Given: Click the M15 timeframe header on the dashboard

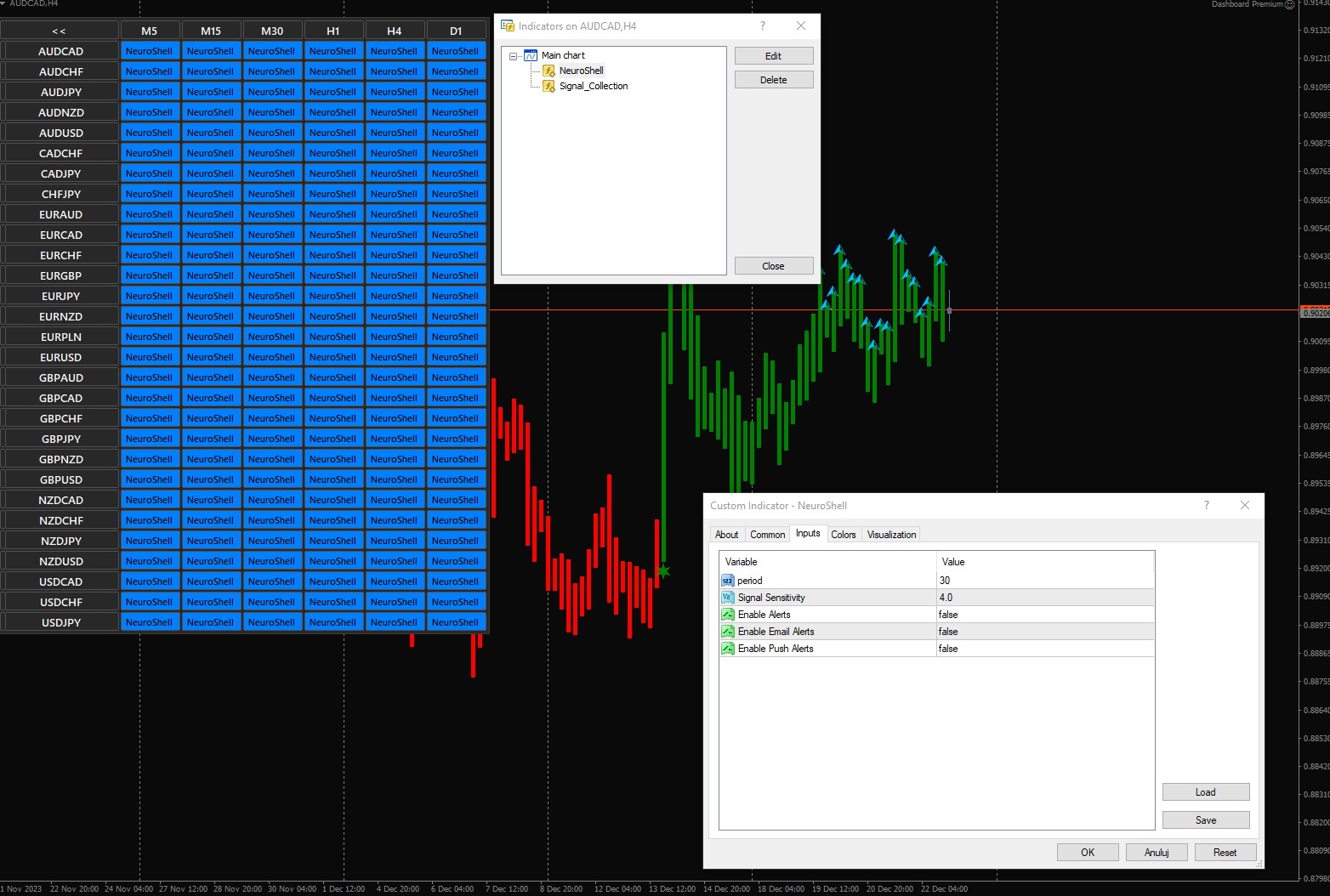Looking at the screenshot, I should coord(211,31).
